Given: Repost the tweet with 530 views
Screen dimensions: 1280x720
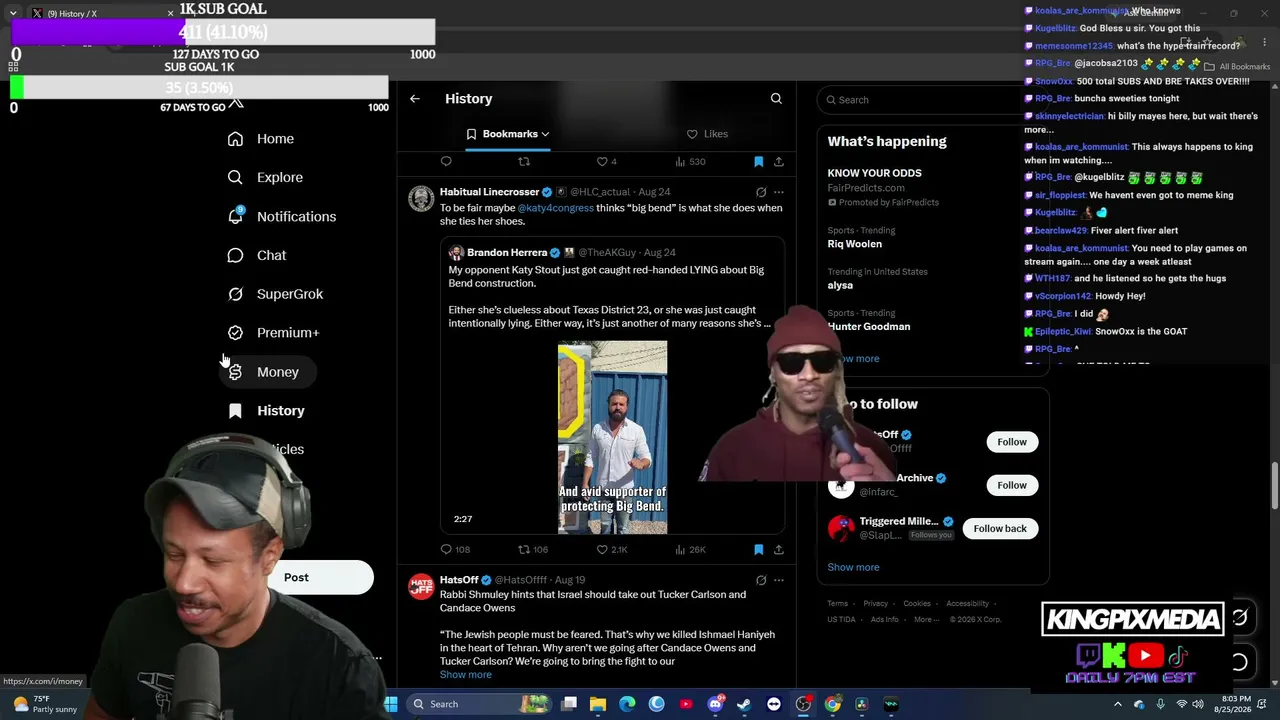Looking at the screenshot, I should [523, 161].
